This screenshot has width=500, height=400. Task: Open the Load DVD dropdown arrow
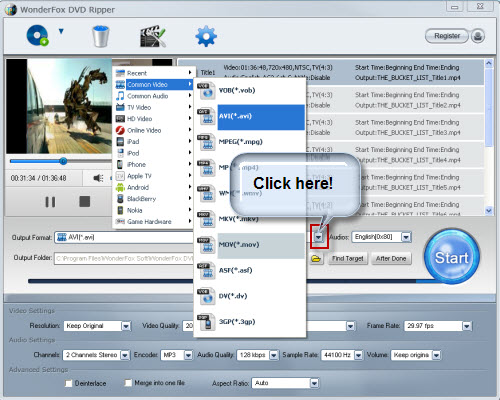(61, 31)
